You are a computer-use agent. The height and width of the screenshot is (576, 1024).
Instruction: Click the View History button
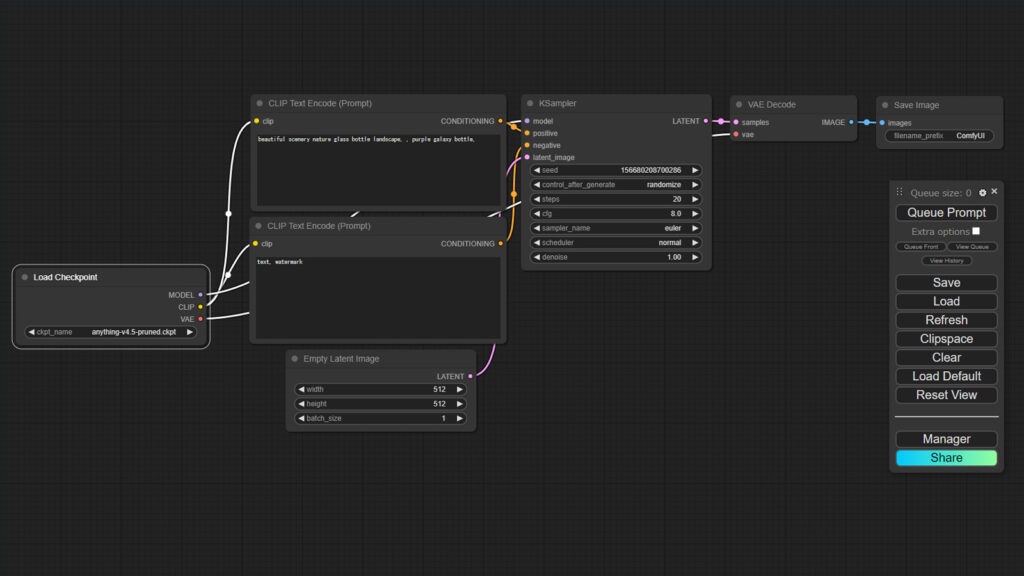(946, 261)
